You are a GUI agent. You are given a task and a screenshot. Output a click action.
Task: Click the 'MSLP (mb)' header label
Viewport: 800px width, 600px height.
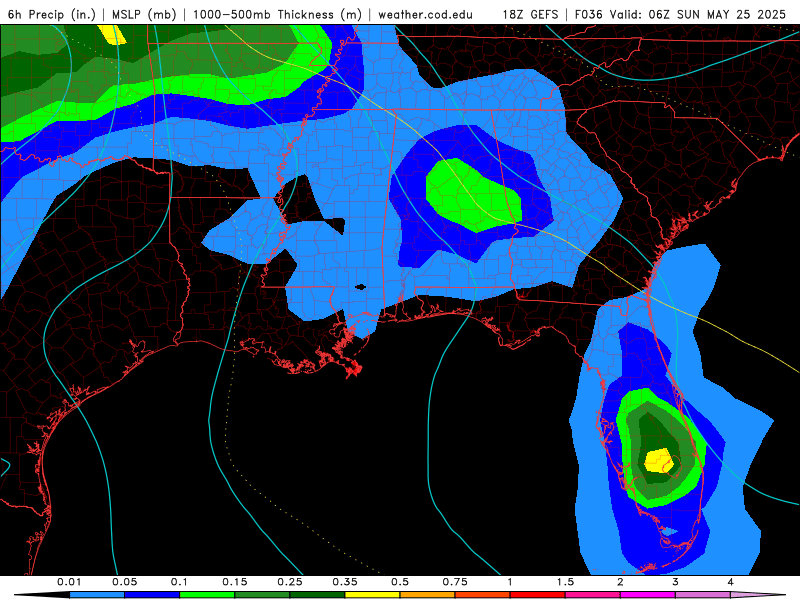(144, 14)
